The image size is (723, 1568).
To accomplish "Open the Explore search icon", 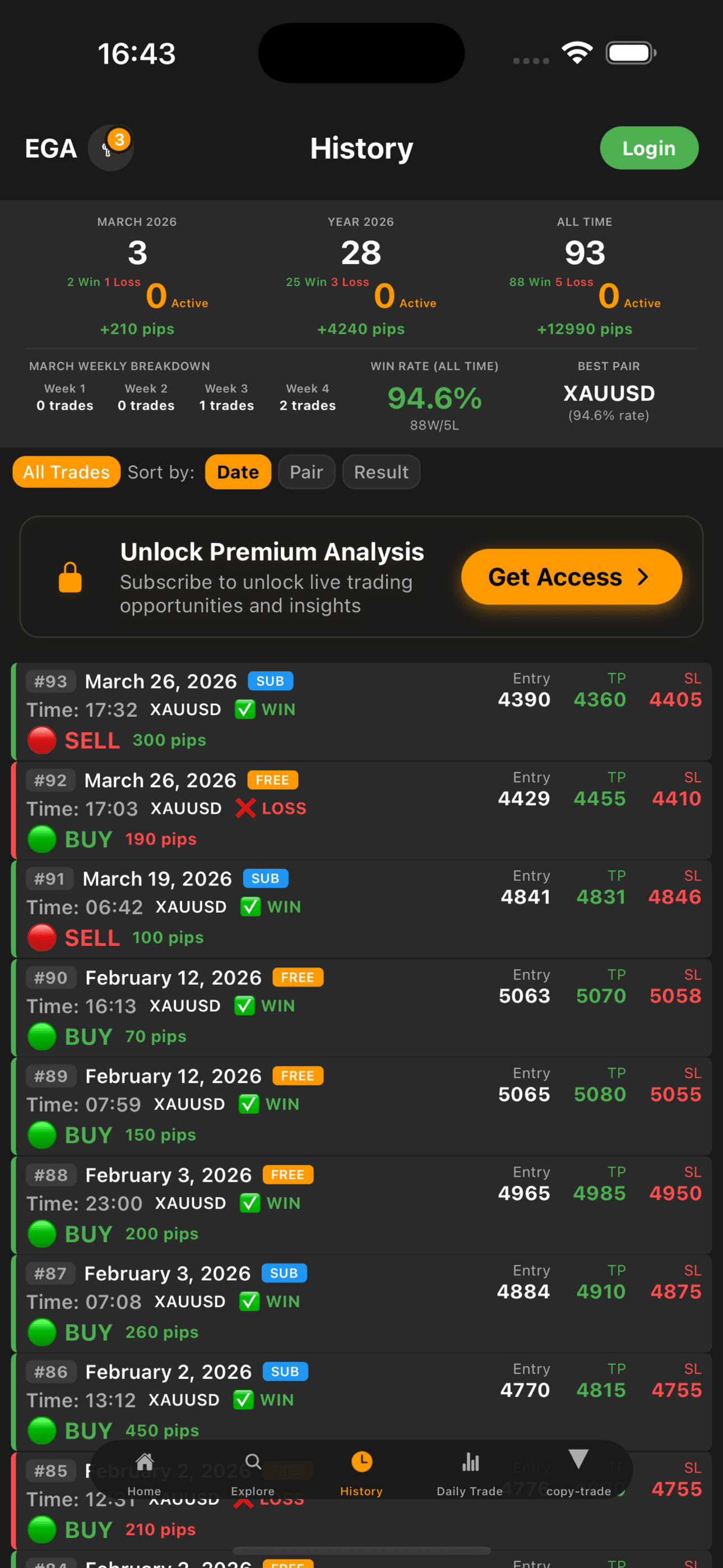I will click(253, 1461).
